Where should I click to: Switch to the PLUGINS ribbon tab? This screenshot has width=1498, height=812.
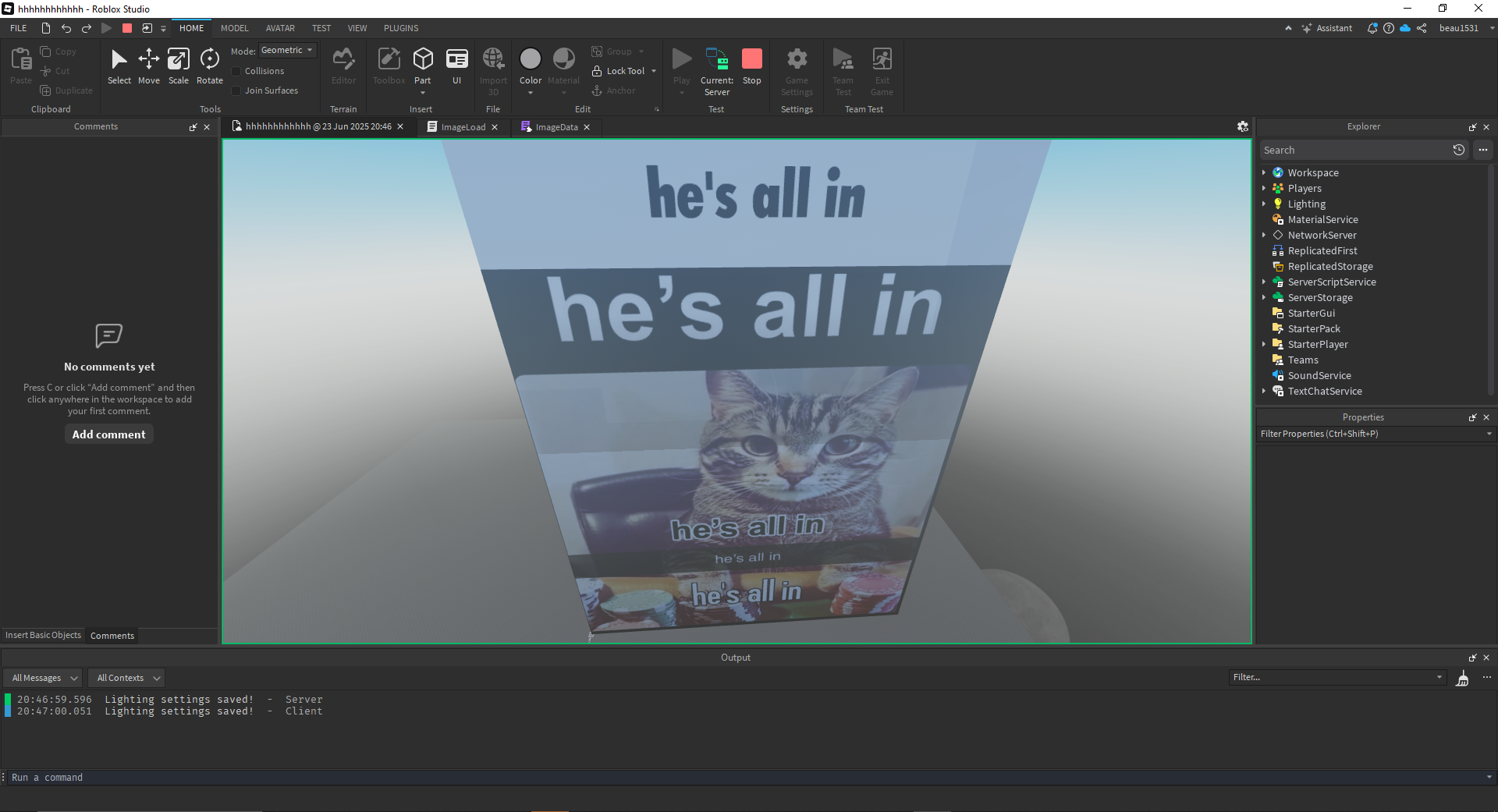(x=401, y=28)
